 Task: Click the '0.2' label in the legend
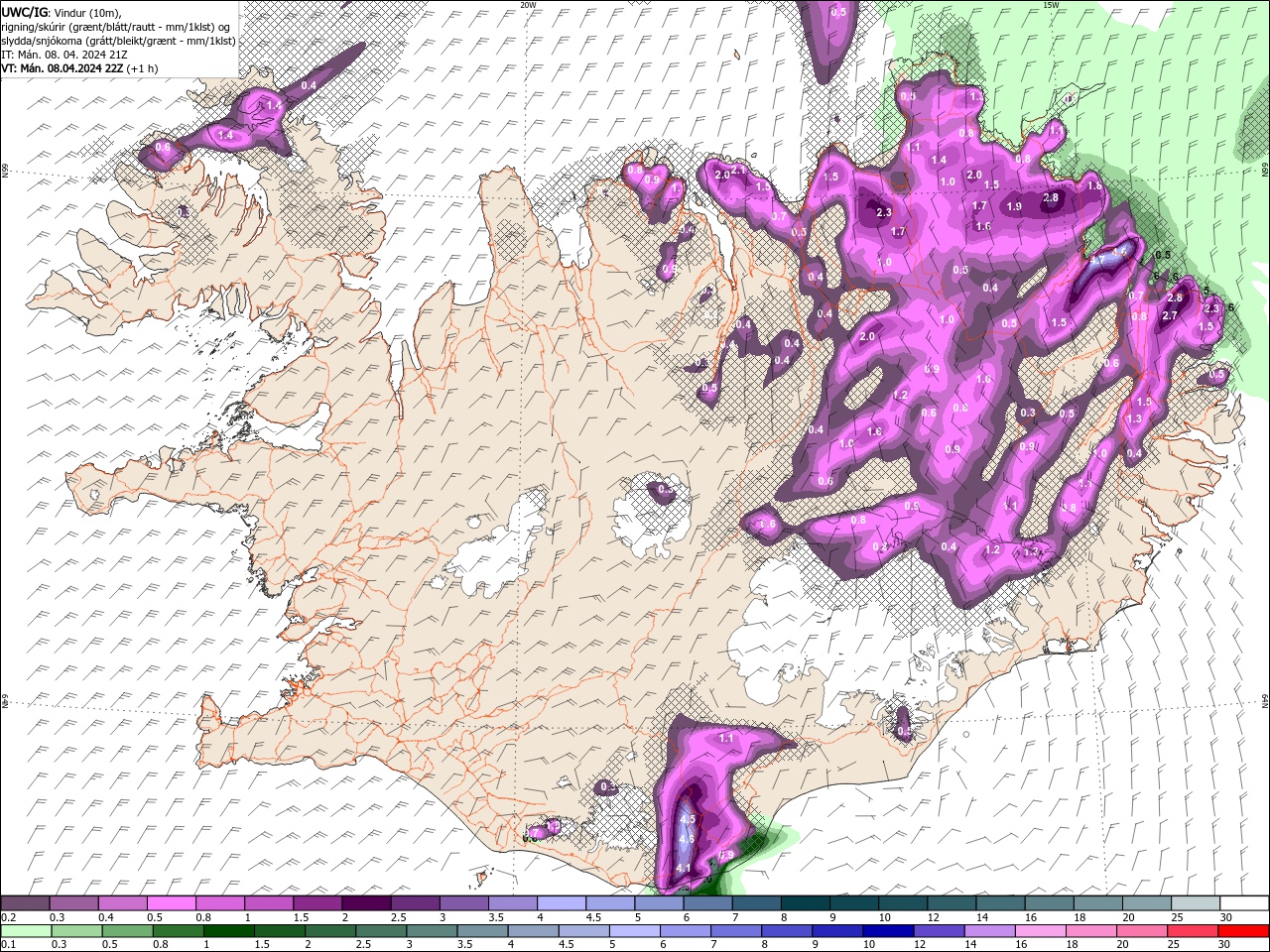pyautogui.click(x=8, y=917)
